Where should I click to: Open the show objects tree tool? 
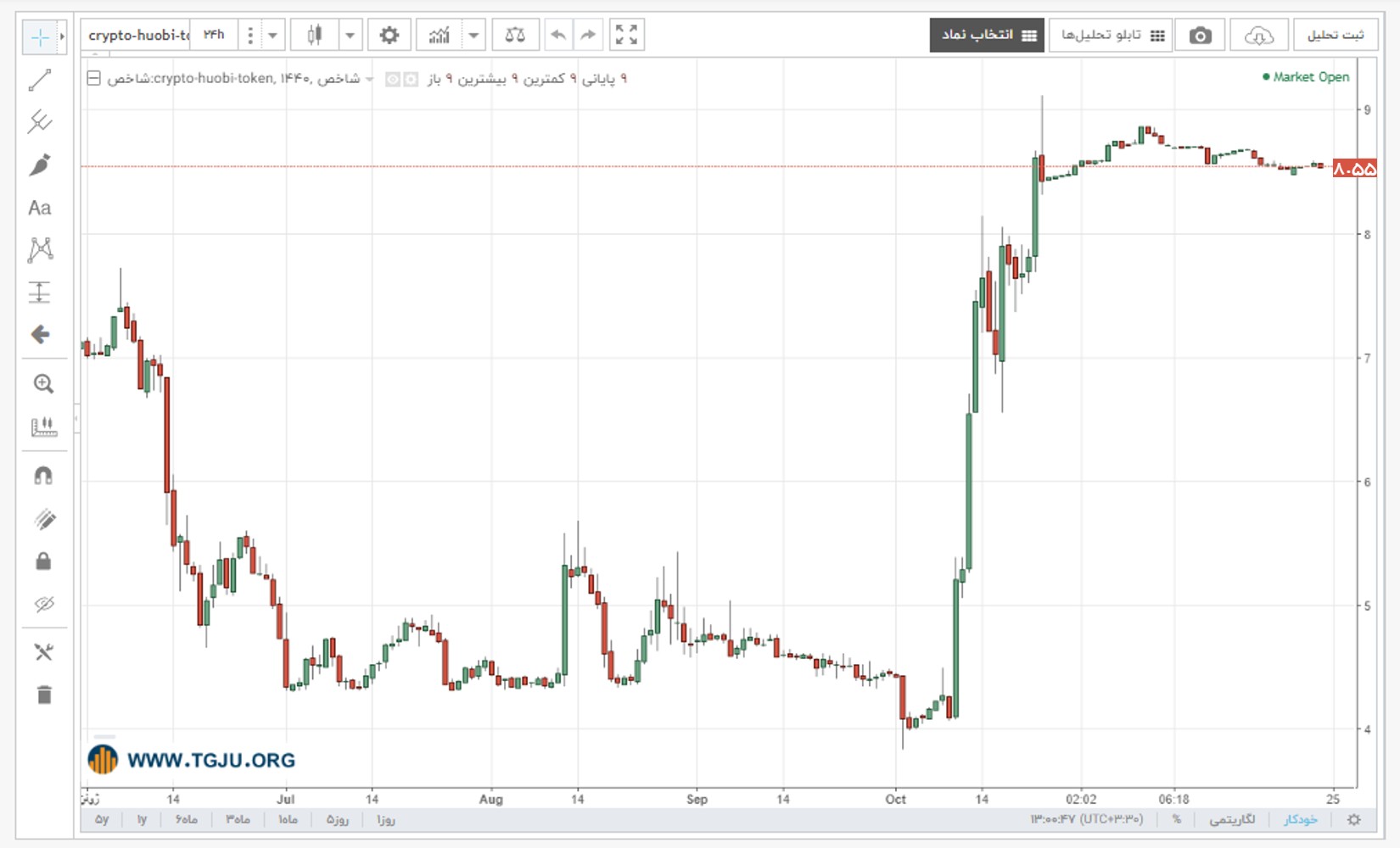pos(43,652)
